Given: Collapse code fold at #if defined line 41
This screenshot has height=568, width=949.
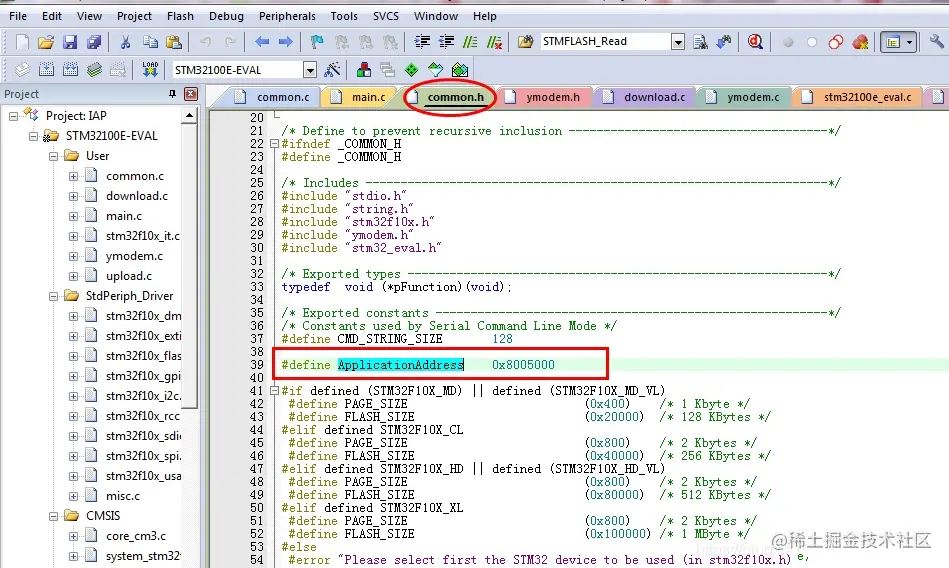Looking at the screenshot, I should [274, 391].
